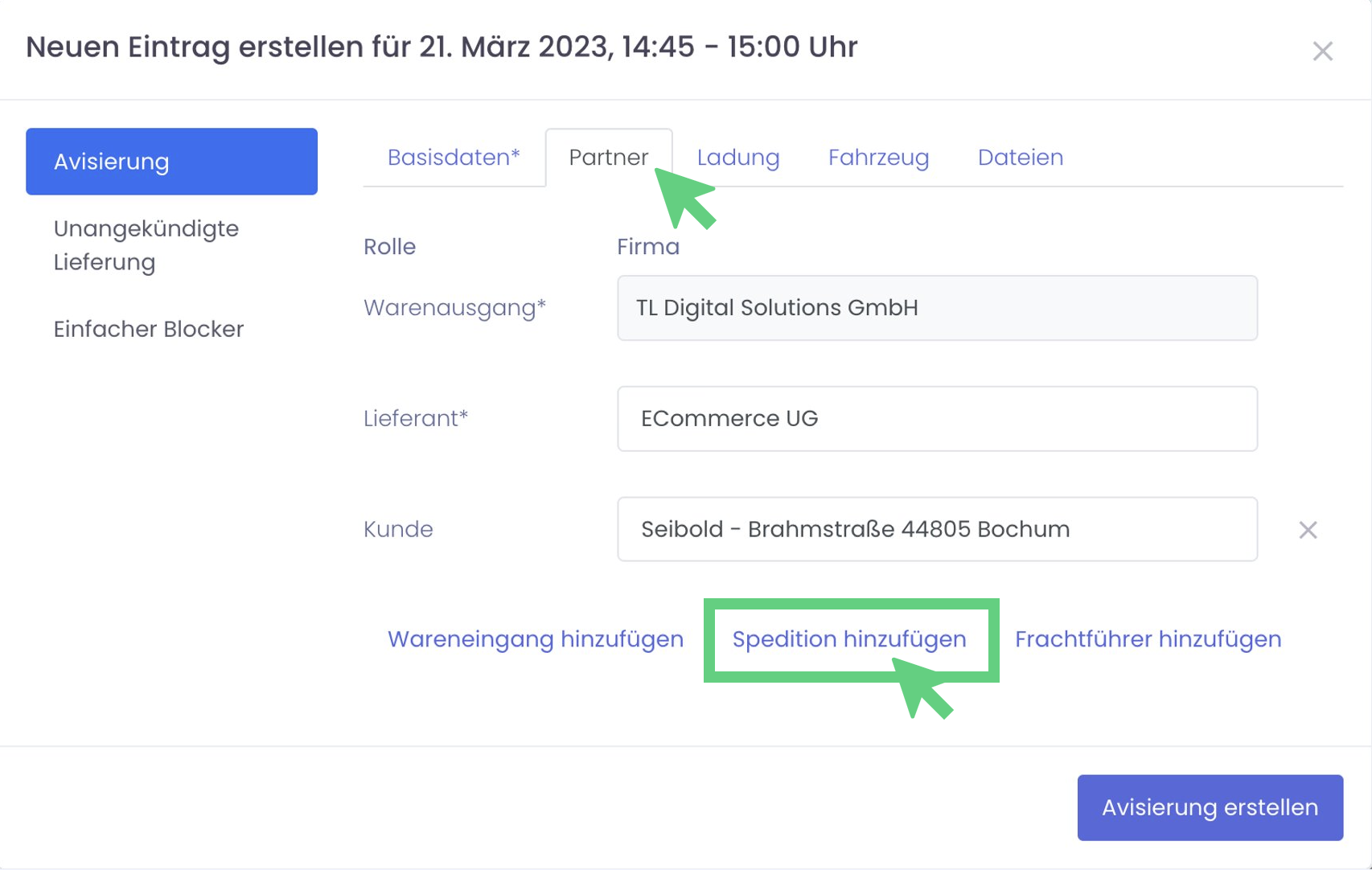Add a Frachtführer partner
Viewport: 1372px width, 870px height.
1148,639
